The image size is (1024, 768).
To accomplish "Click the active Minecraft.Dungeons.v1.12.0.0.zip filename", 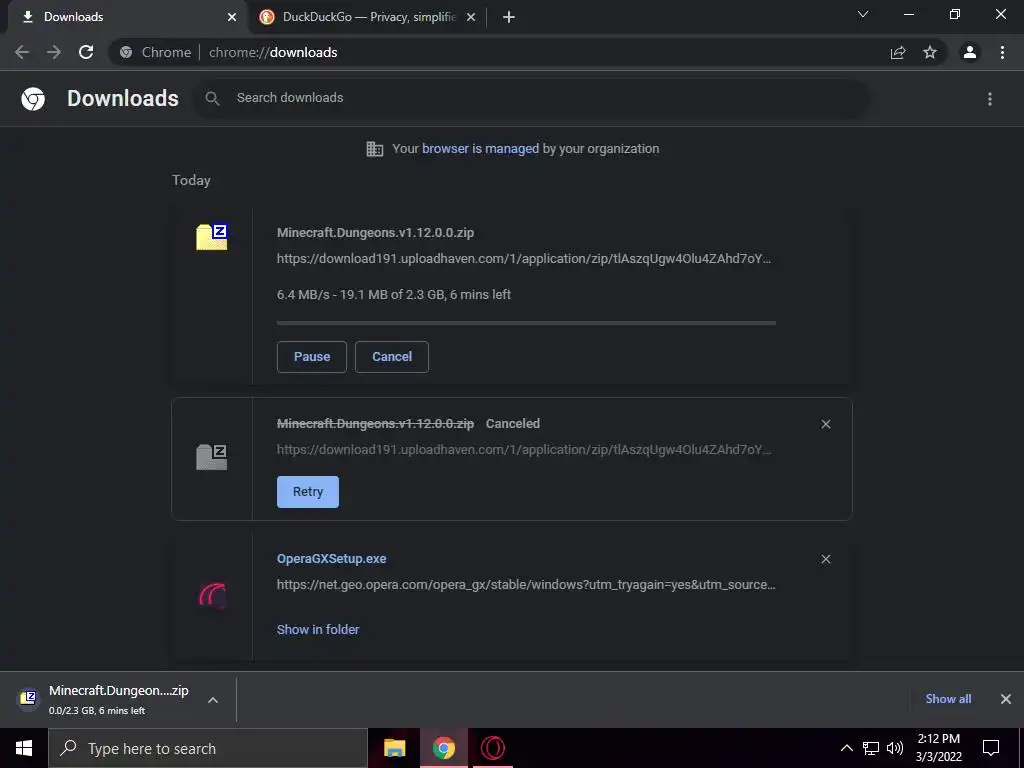I will [376, 233].
